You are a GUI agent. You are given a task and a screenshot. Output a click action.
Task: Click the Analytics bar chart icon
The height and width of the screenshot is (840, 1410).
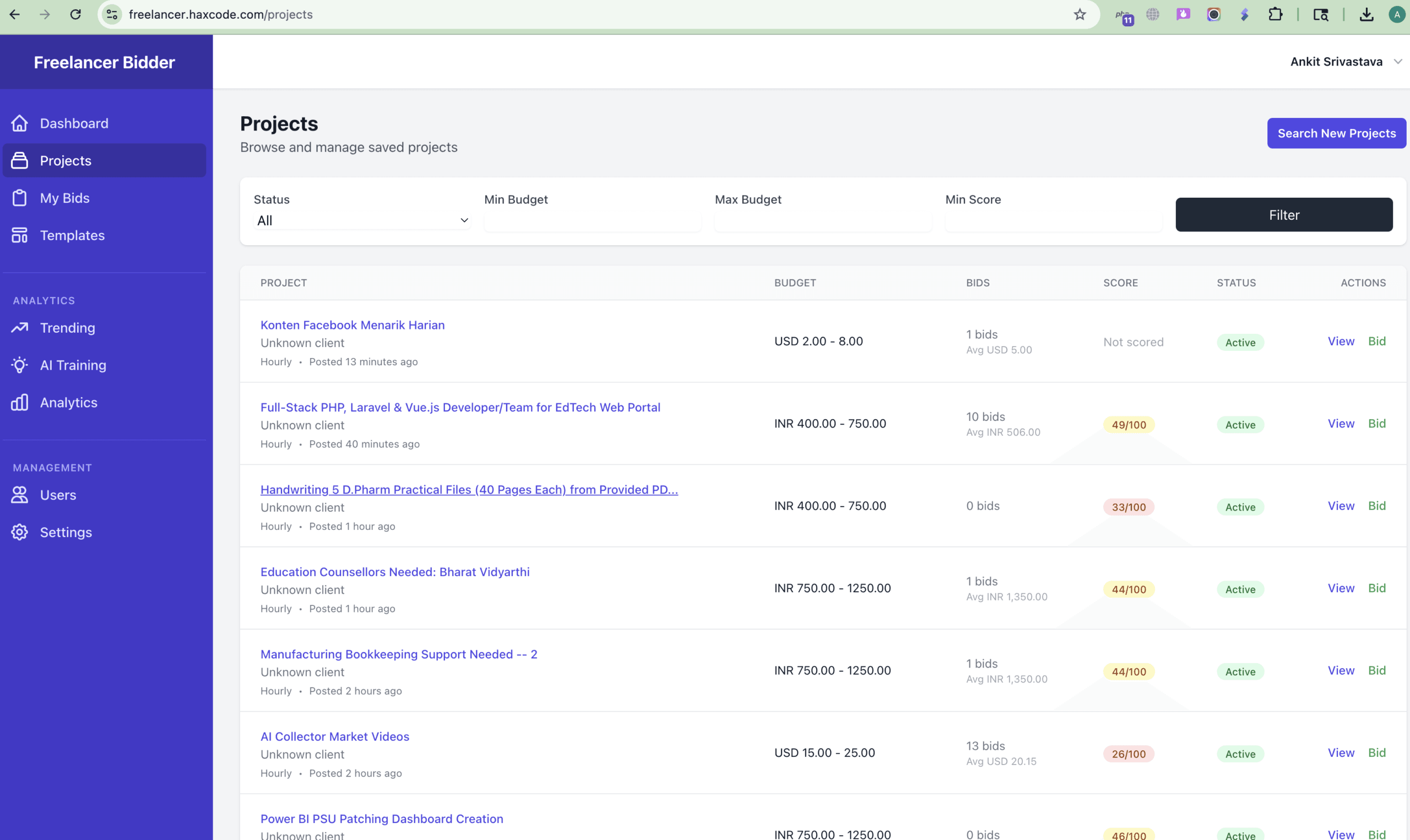(19, 402)
